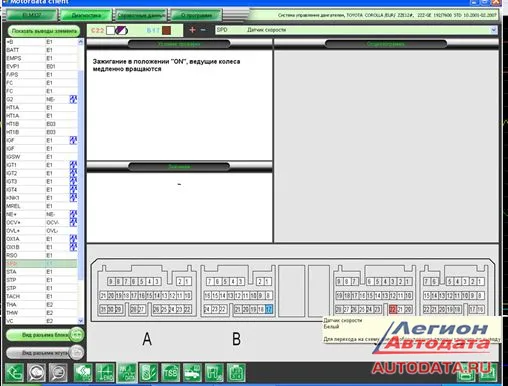The image size is (508, 386).
Task: Click the Показать выводы элемента button
Action: point(44,31)
